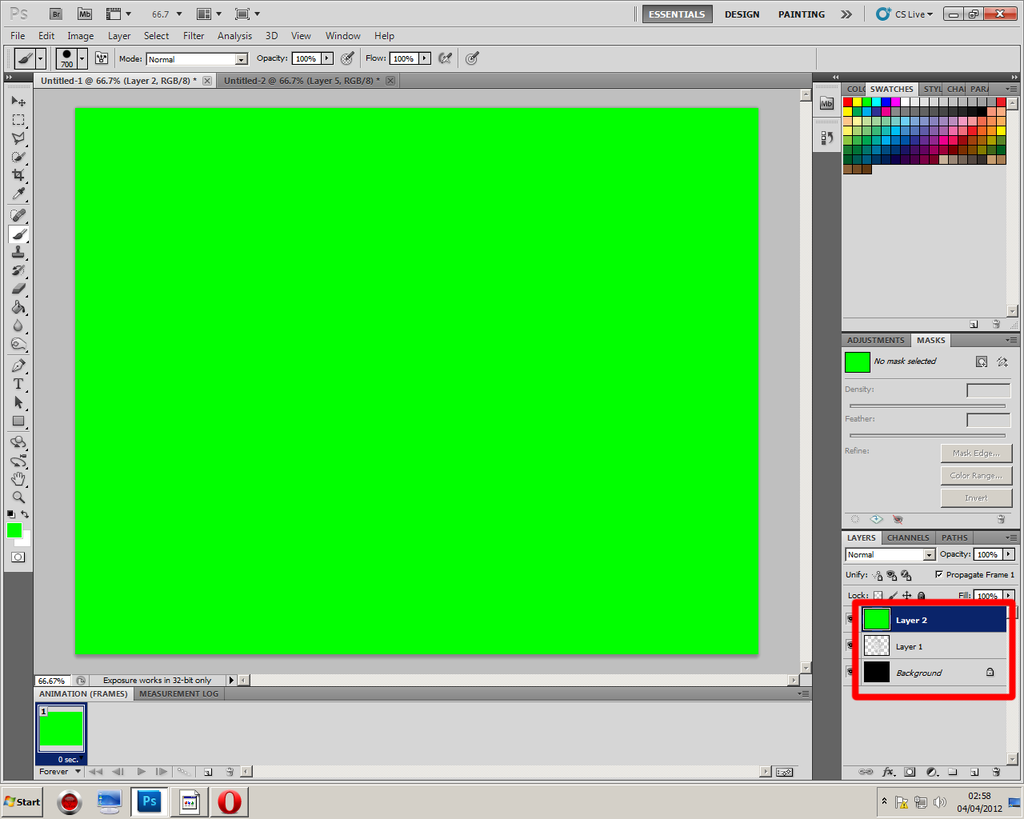Launch Bridge from the Br icon

click(56, 14)
